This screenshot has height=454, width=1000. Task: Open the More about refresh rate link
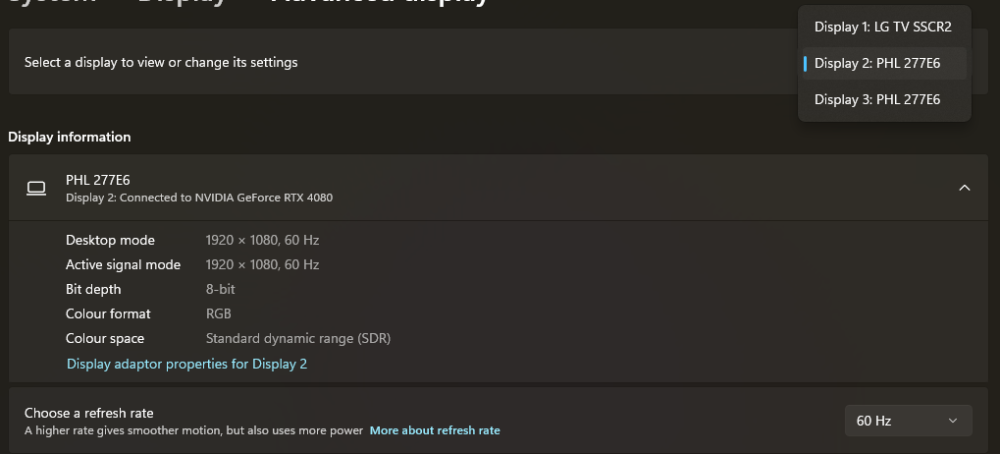pyautogui.click(x=435, y=431)
